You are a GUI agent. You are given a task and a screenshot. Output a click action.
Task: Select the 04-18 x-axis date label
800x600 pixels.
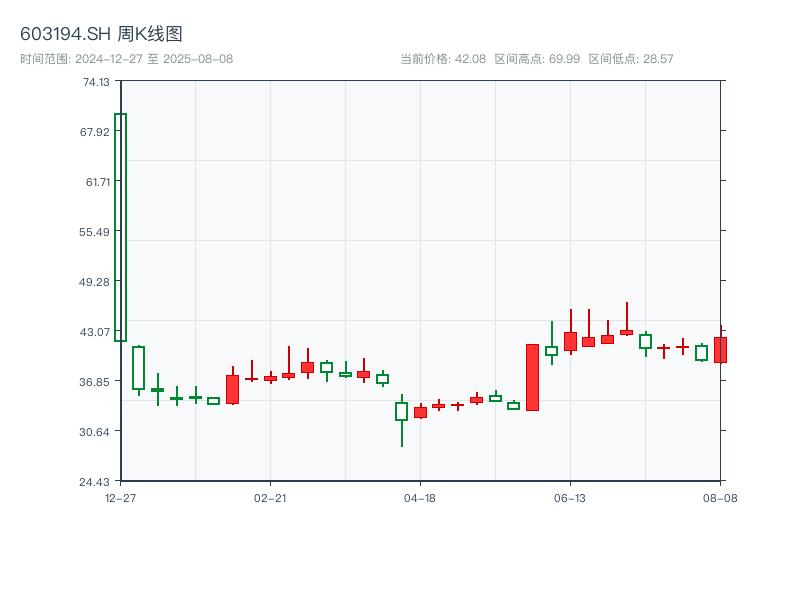tap(420, 497)
